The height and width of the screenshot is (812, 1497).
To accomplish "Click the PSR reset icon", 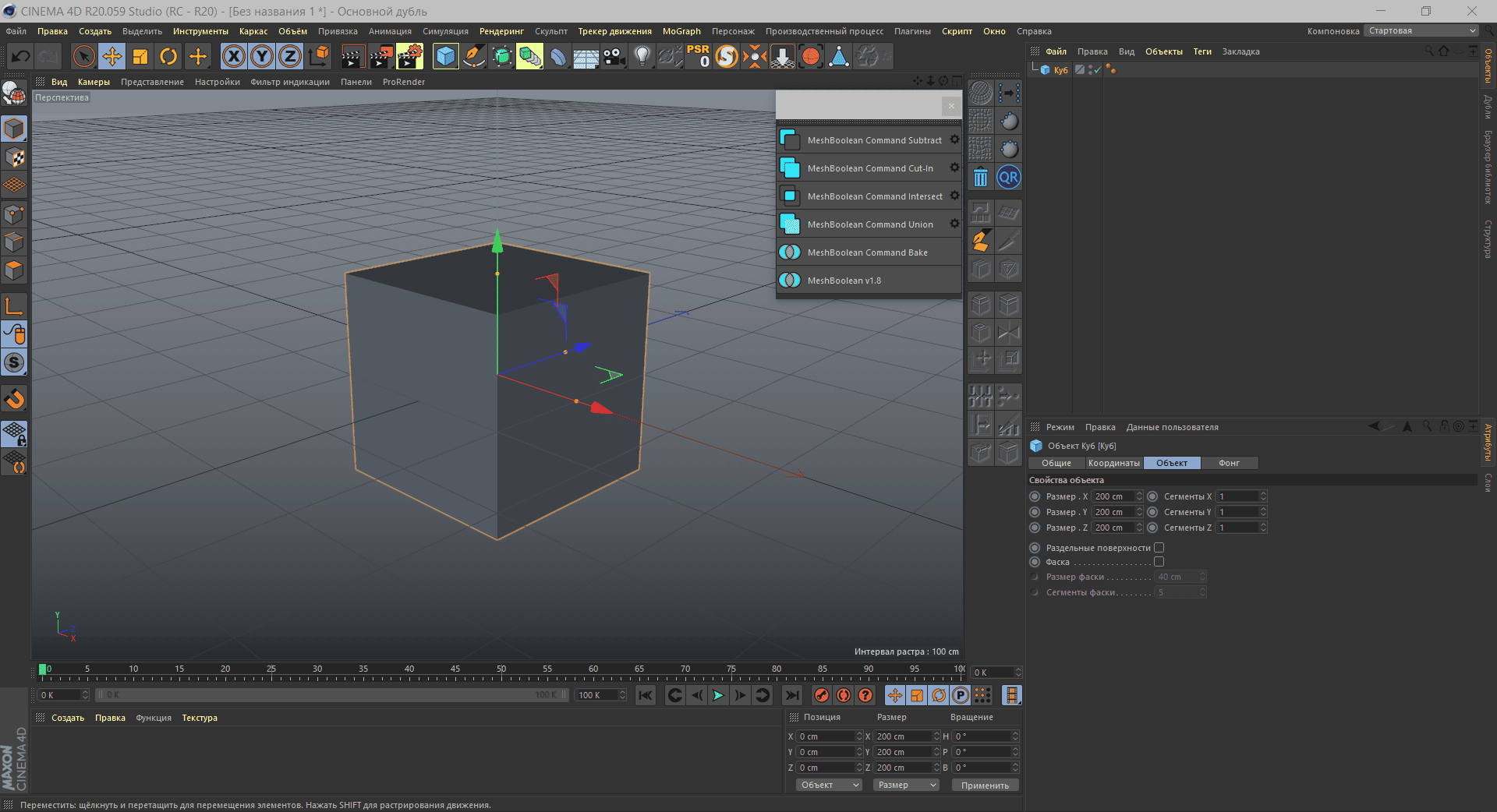I will 698,56.
